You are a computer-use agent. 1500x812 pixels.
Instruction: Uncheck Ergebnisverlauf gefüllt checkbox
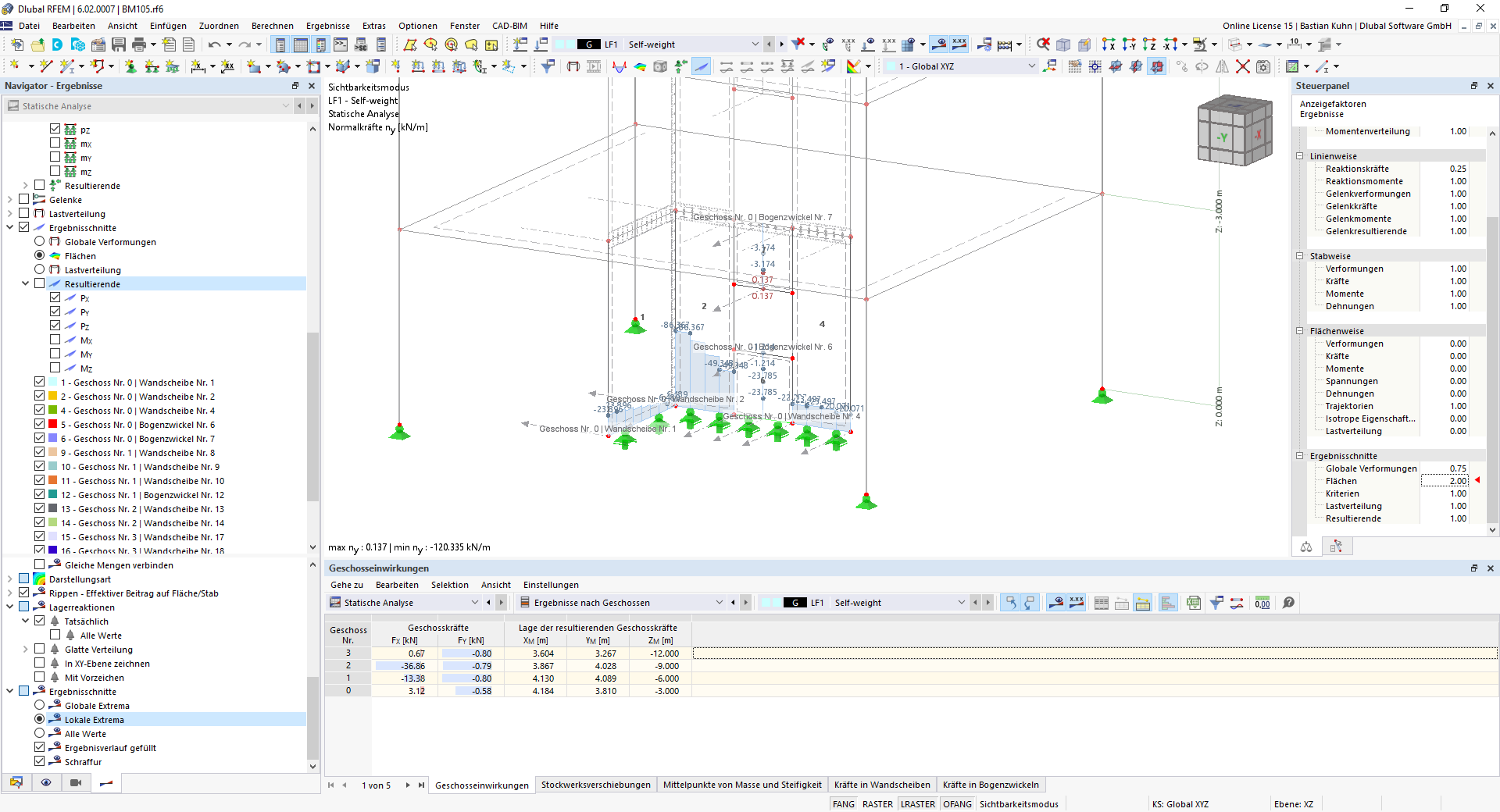pos(39,747)
